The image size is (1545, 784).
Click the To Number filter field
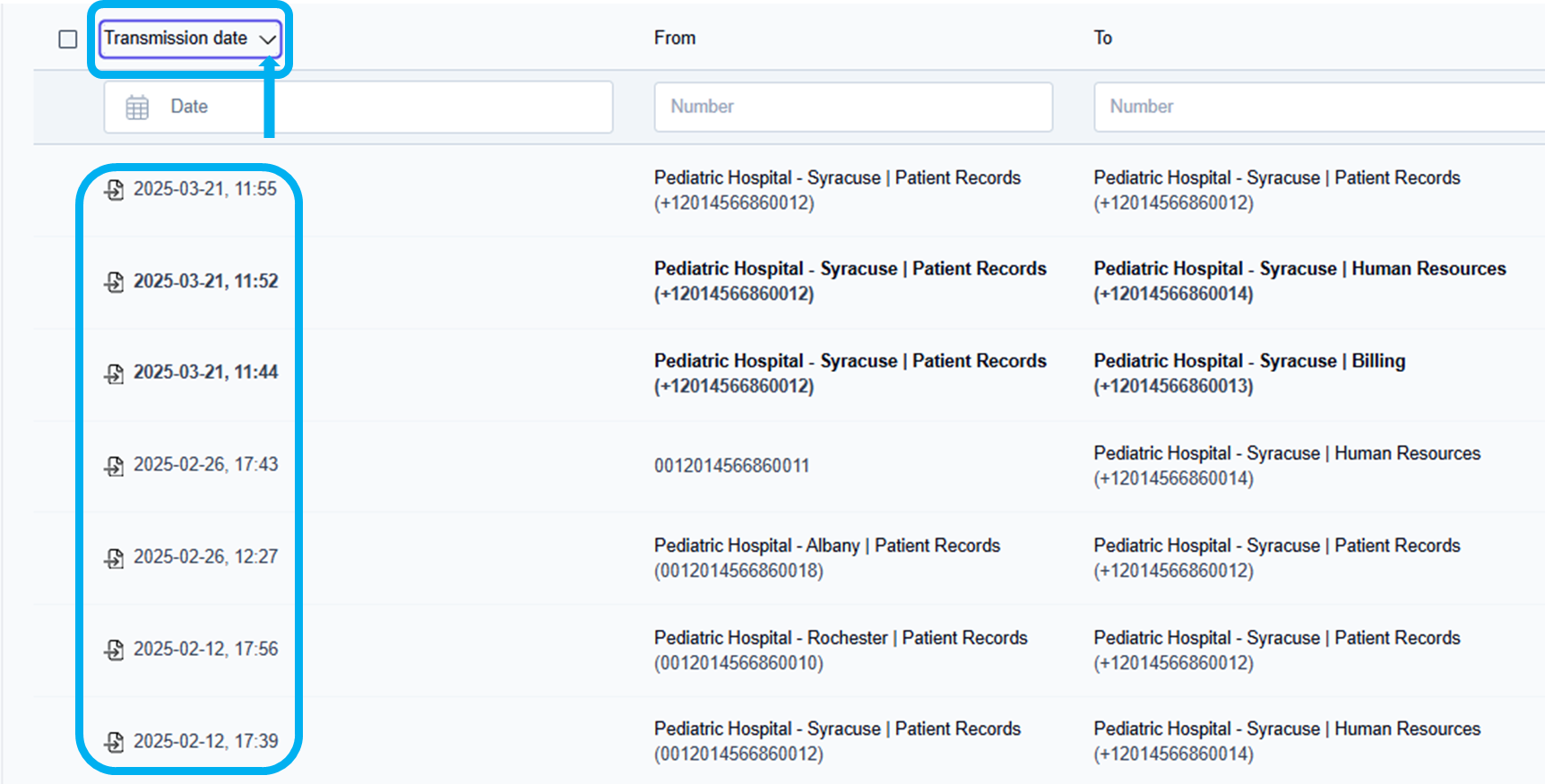click(1317, 107)
